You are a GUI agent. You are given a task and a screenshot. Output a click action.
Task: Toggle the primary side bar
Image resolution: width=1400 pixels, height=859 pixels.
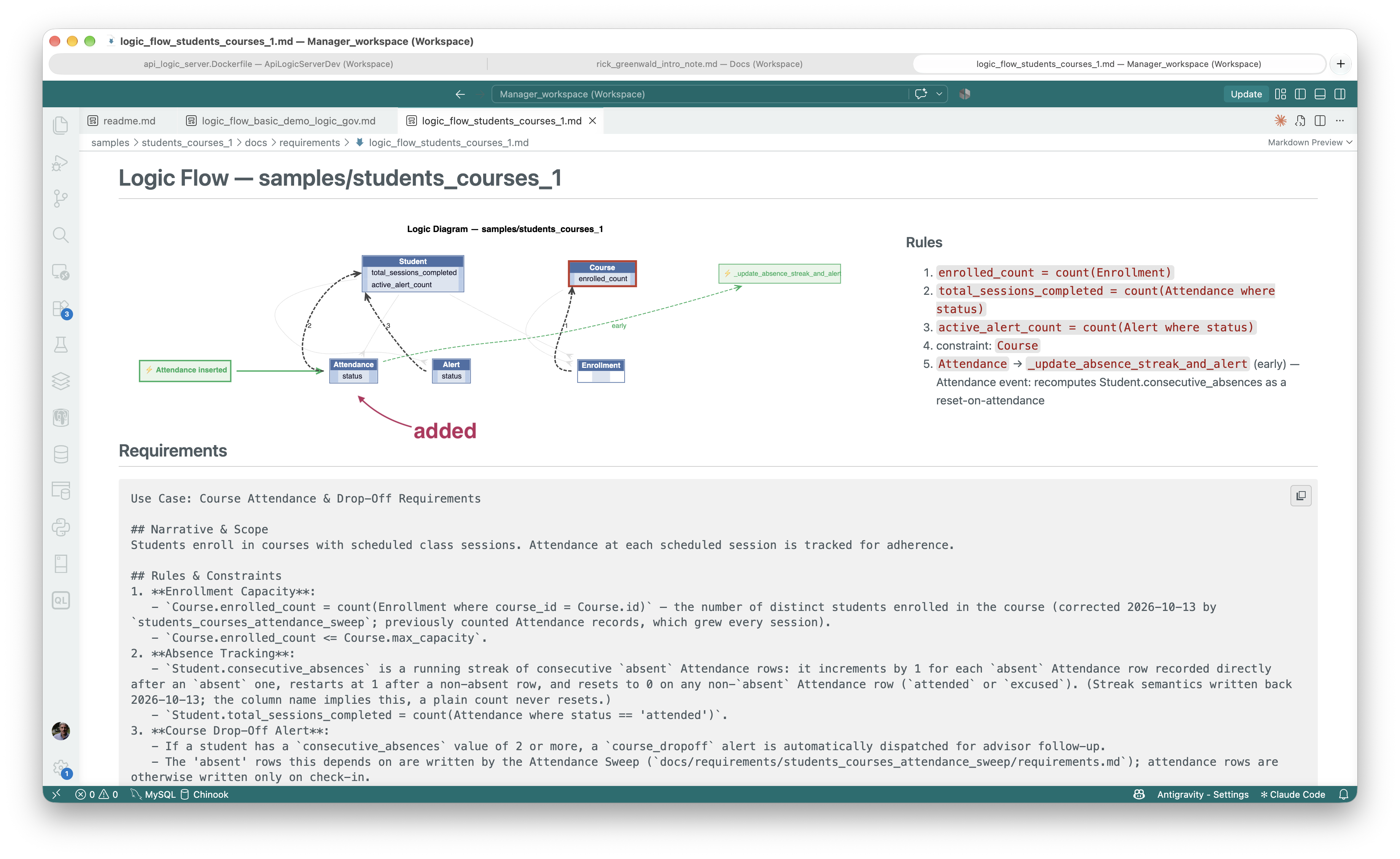(x=1300, y=94)
